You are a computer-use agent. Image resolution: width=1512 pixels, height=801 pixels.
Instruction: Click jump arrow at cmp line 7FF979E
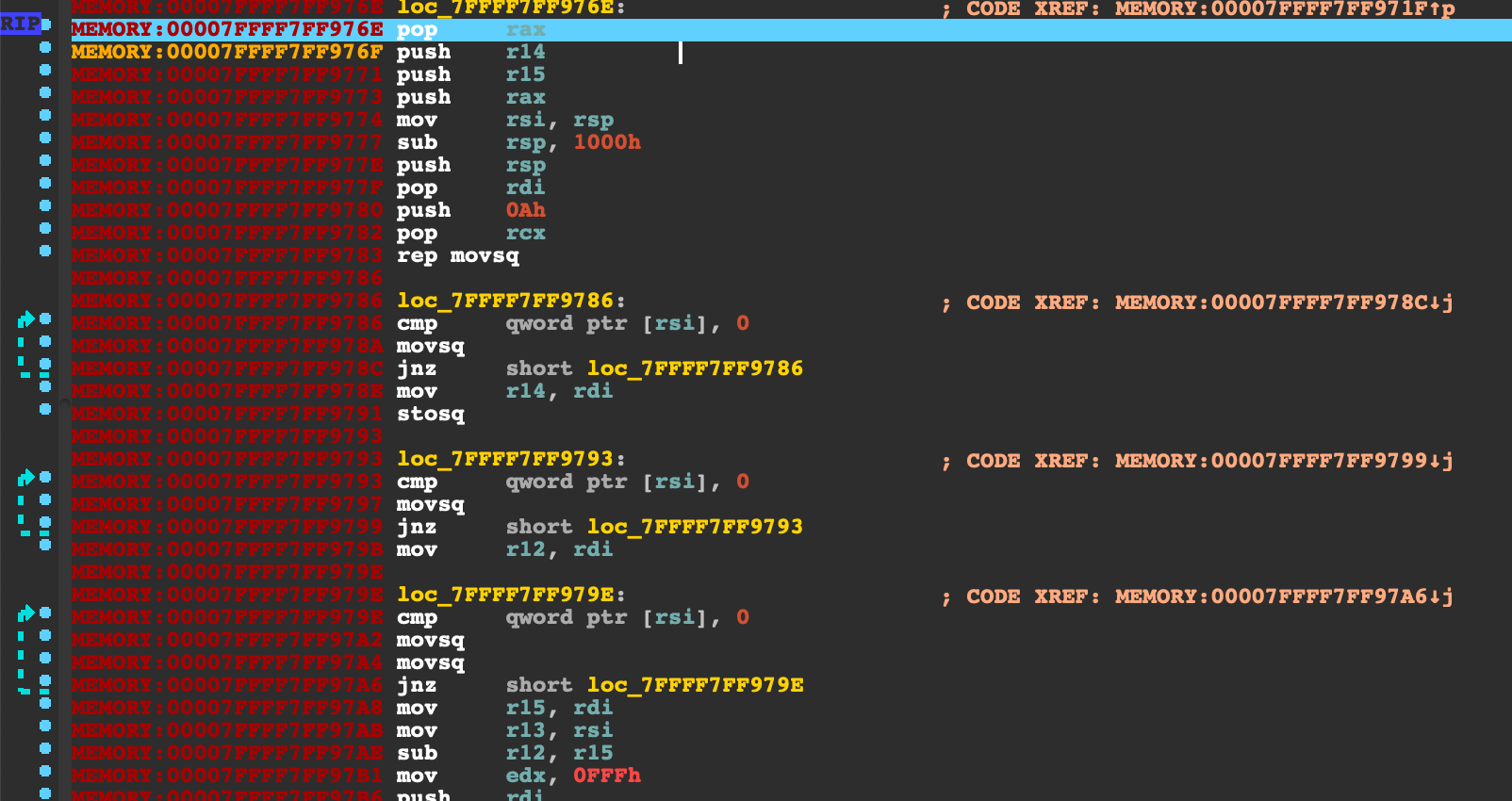[x=25, y=614]
